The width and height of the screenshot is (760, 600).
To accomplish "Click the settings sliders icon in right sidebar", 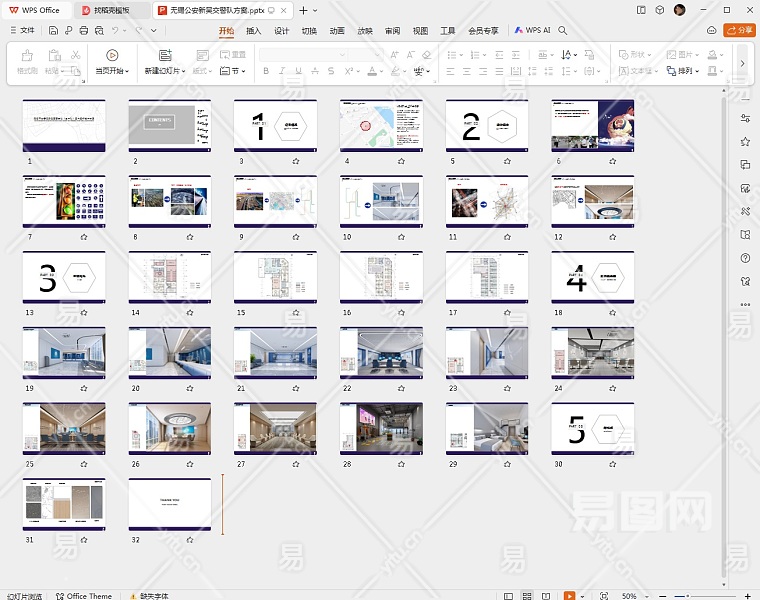I will (x=745, y=118).
